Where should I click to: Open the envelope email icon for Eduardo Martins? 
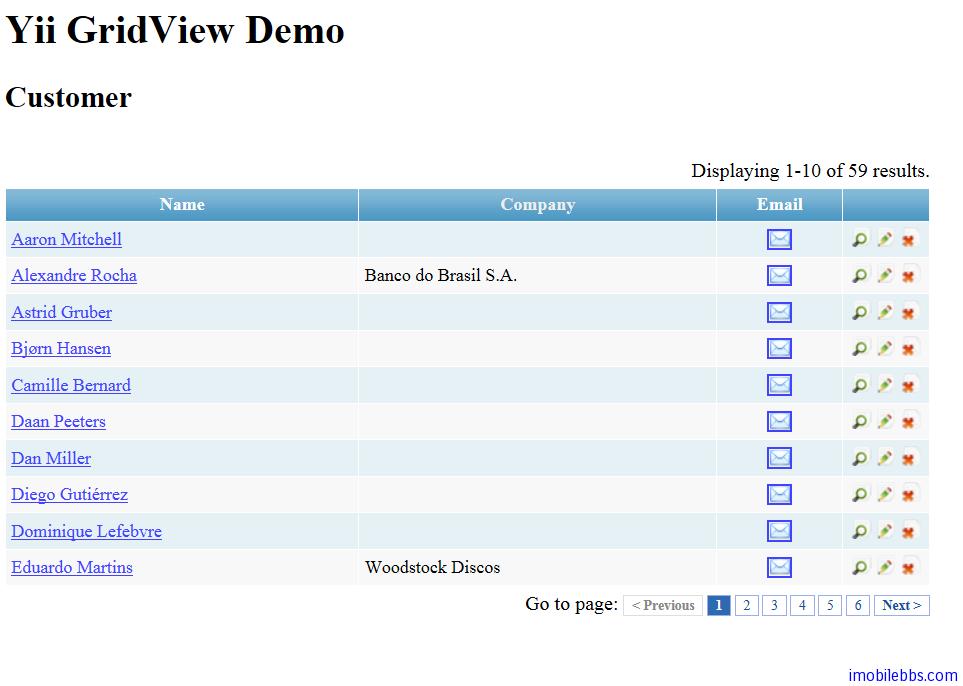pos(779,567)
